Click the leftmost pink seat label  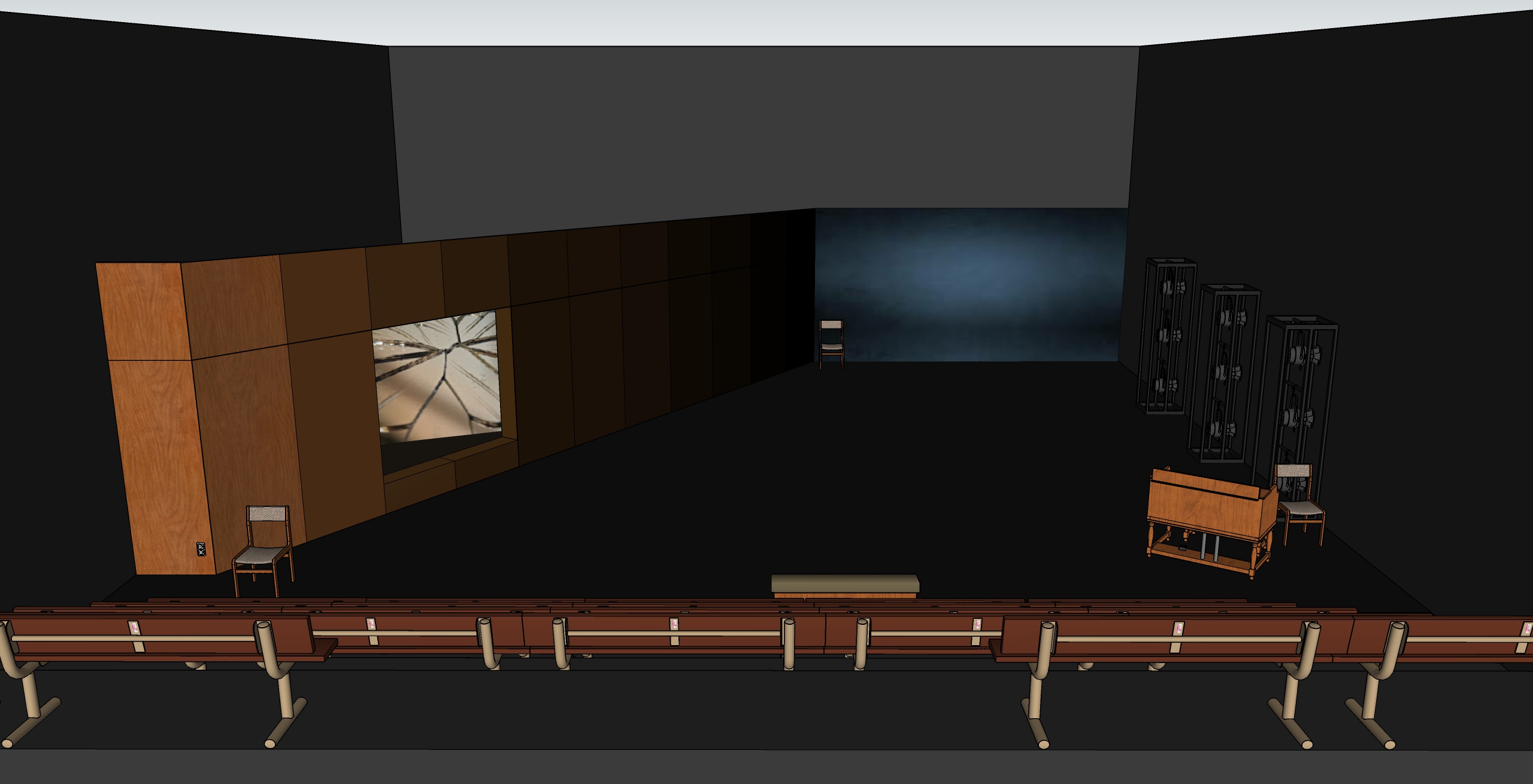pyautogui.click(x=134, y=627)
